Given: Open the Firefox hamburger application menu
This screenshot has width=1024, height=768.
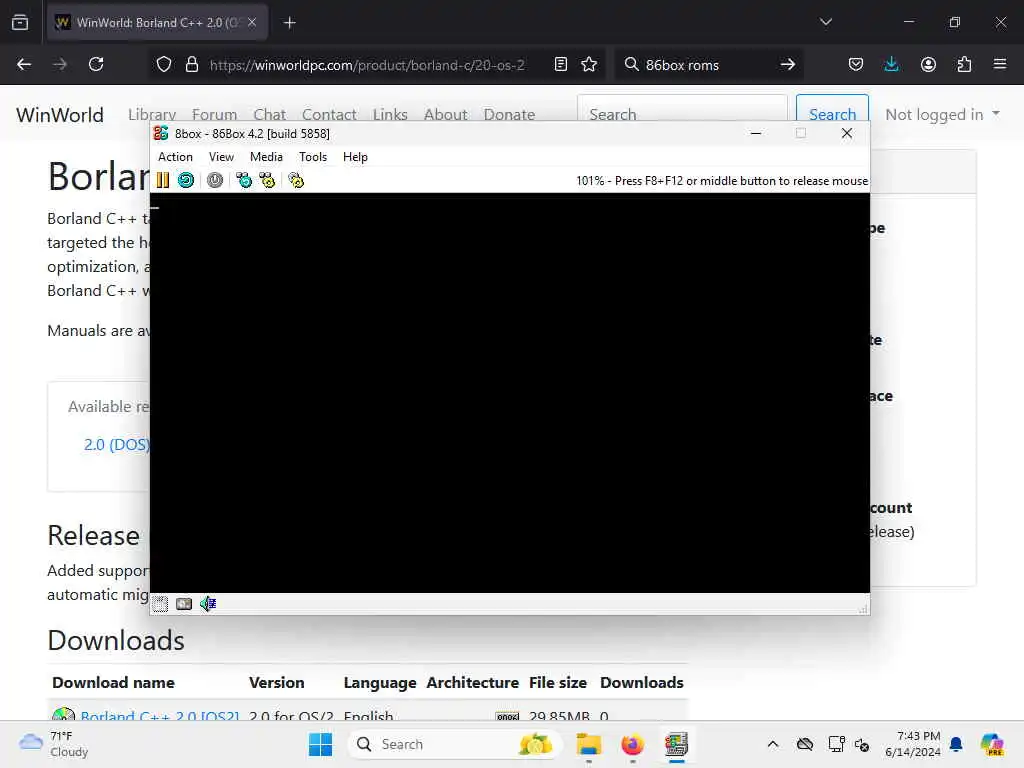Looking at the screenshot, I should pyautogui.click(x=1000, y=64).
